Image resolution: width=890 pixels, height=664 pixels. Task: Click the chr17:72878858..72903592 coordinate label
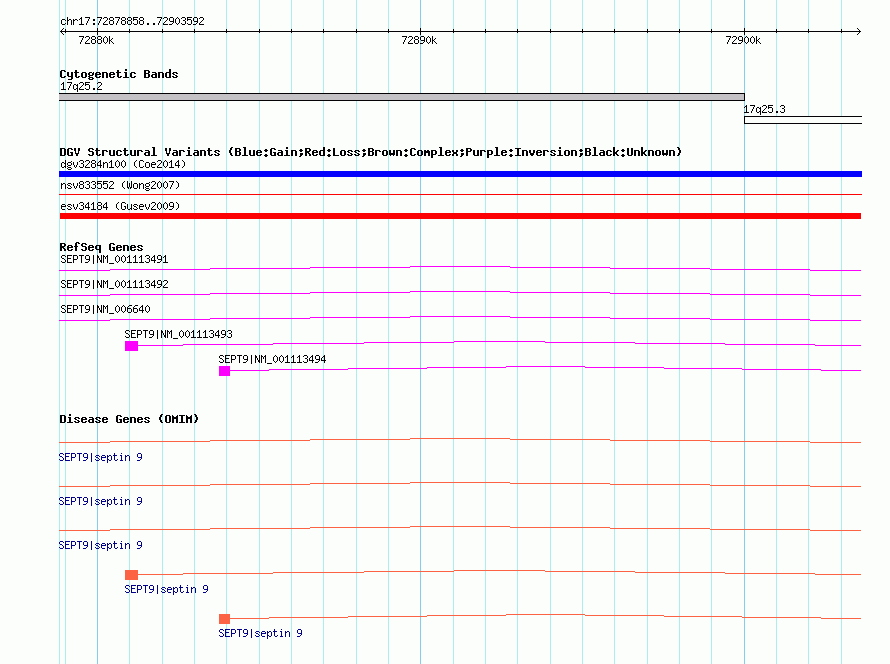(x=132, y=21)
